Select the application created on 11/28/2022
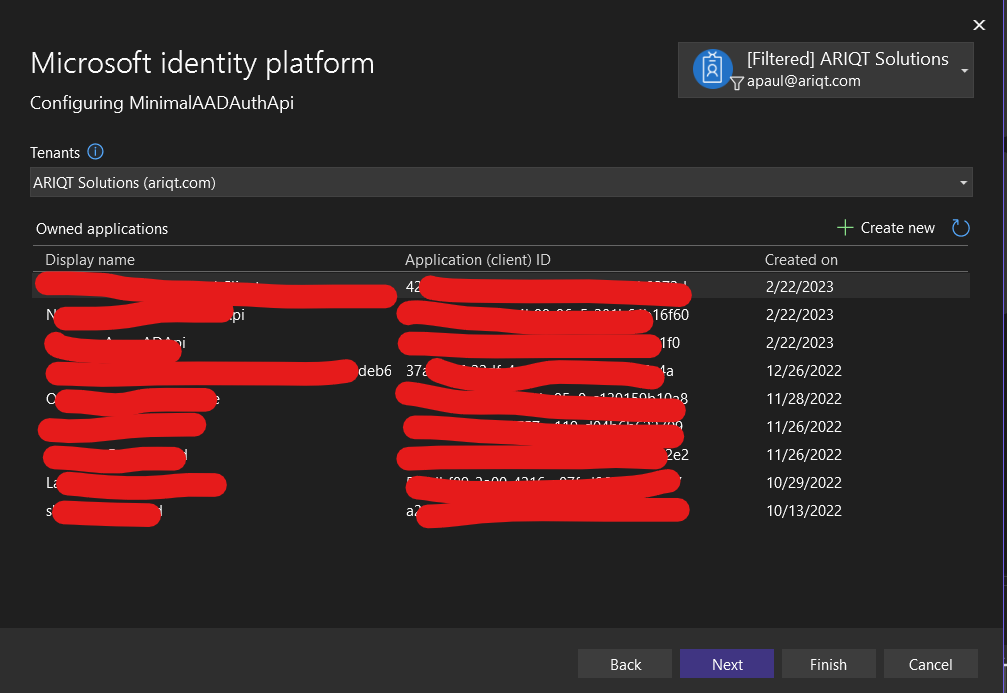 [803, 399]
